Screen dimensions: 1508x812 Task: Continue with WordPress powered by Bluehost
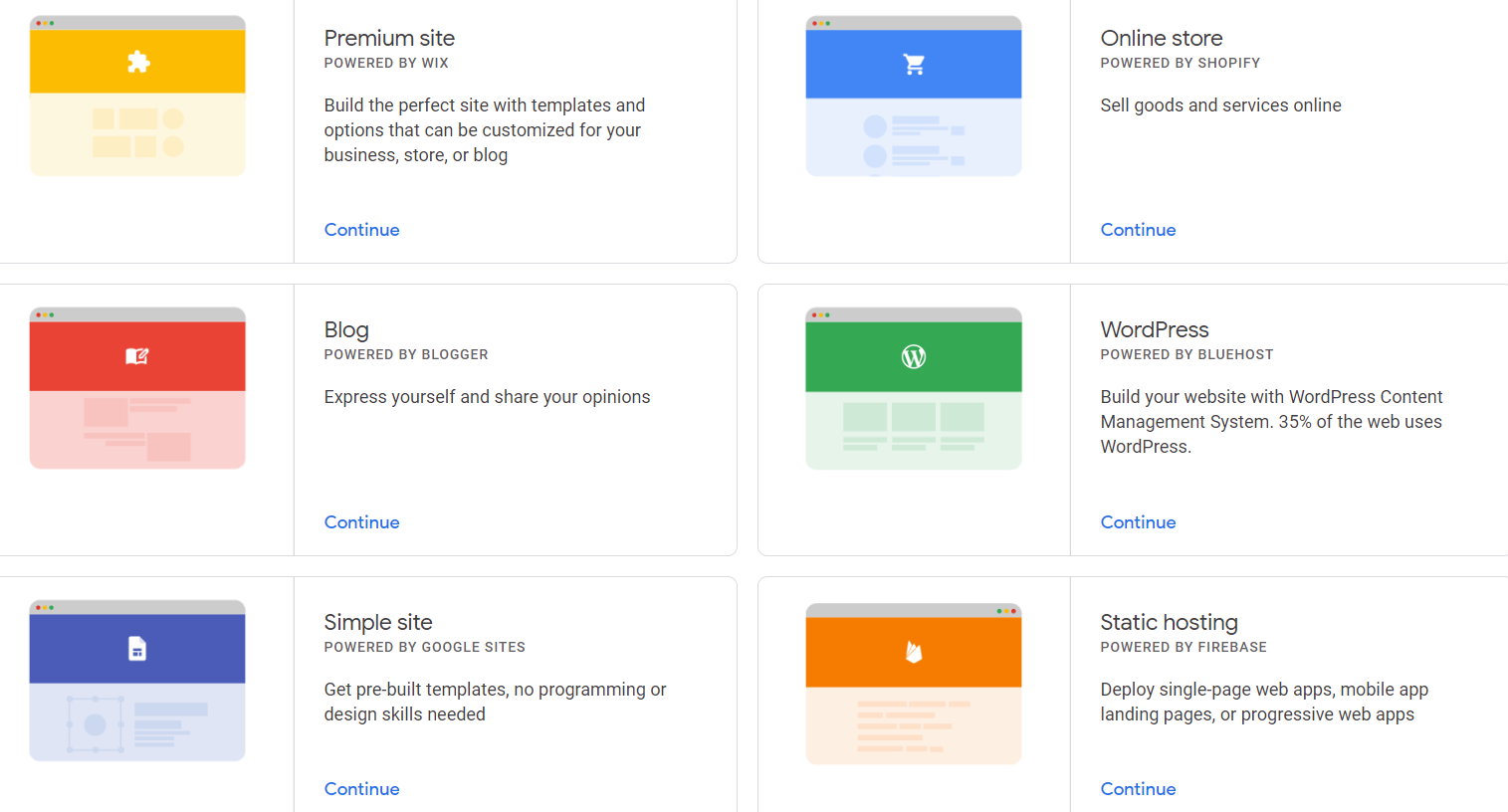1139,522
